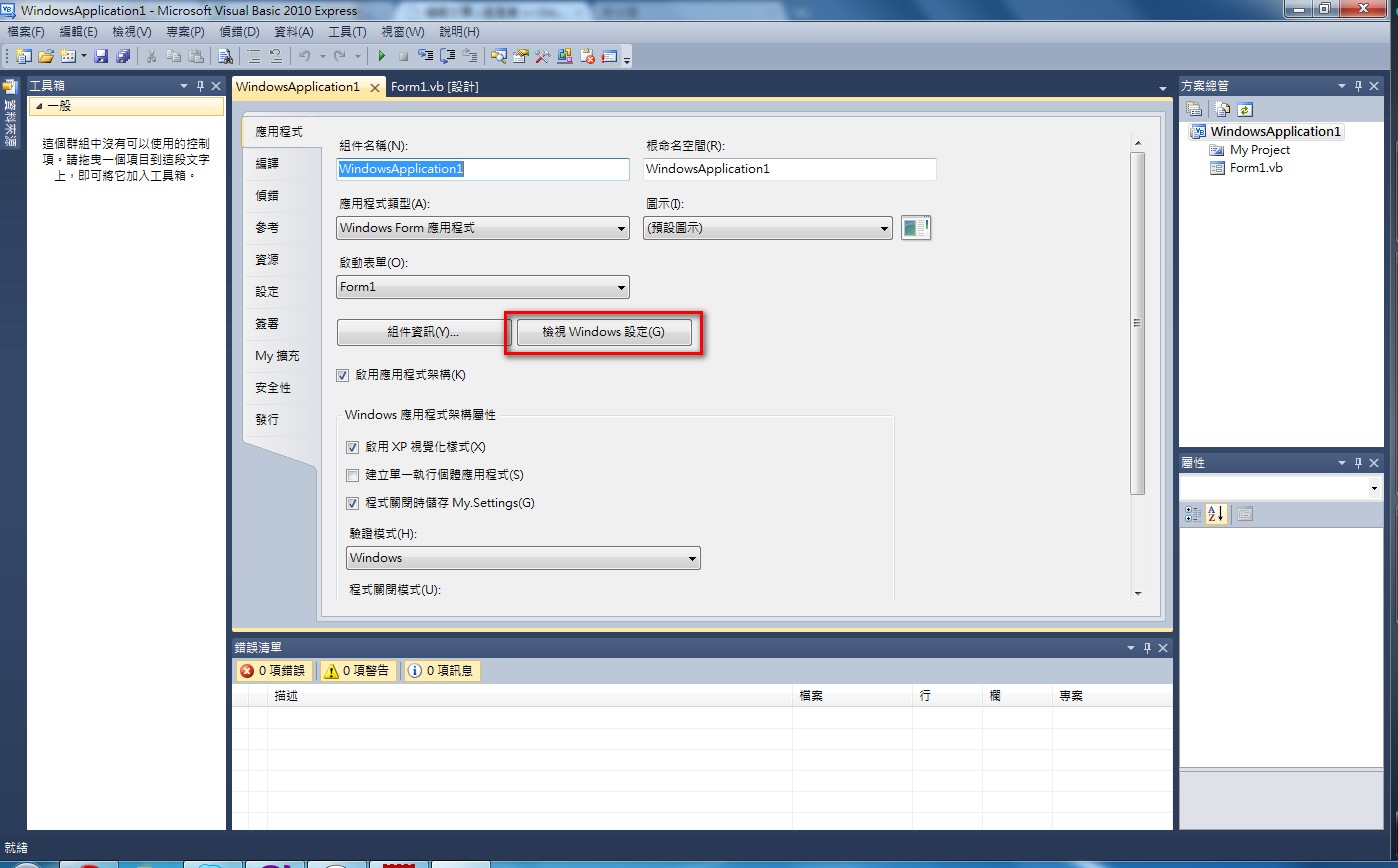Close the 工具箱 panel
The image size is (1398, 868).
click(x=216, y=87)
